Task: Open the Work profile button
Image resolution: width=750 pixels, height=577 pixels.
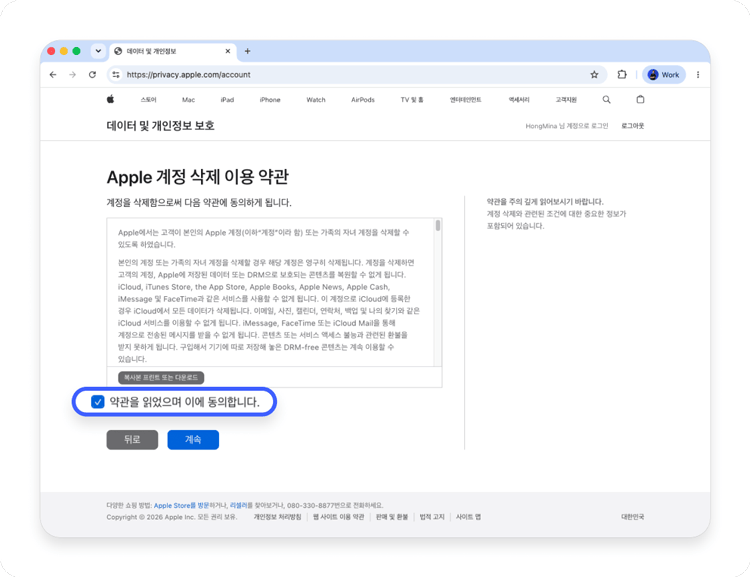Action: coord(664,75)
